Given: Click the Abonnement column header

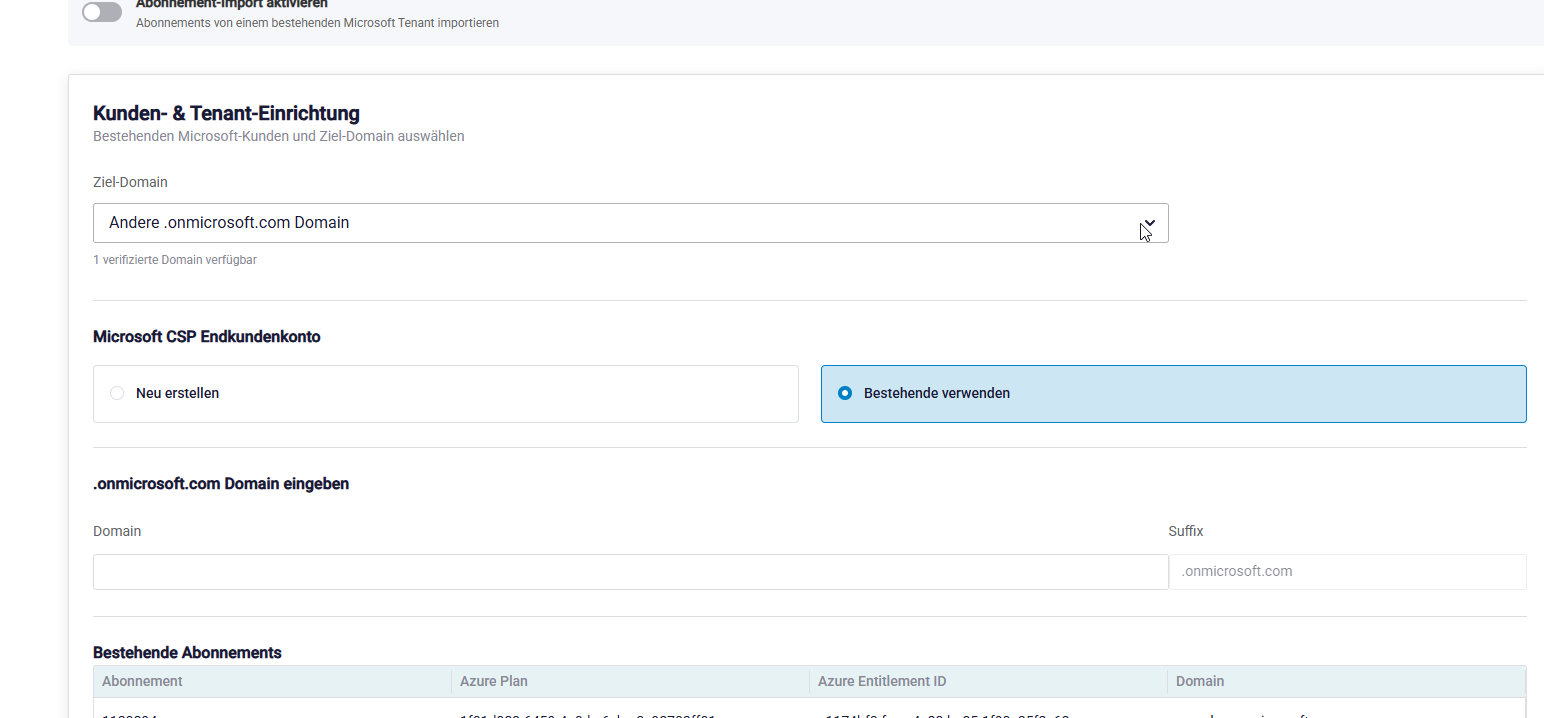Looking at the screenshot, I should coord(272,681).
